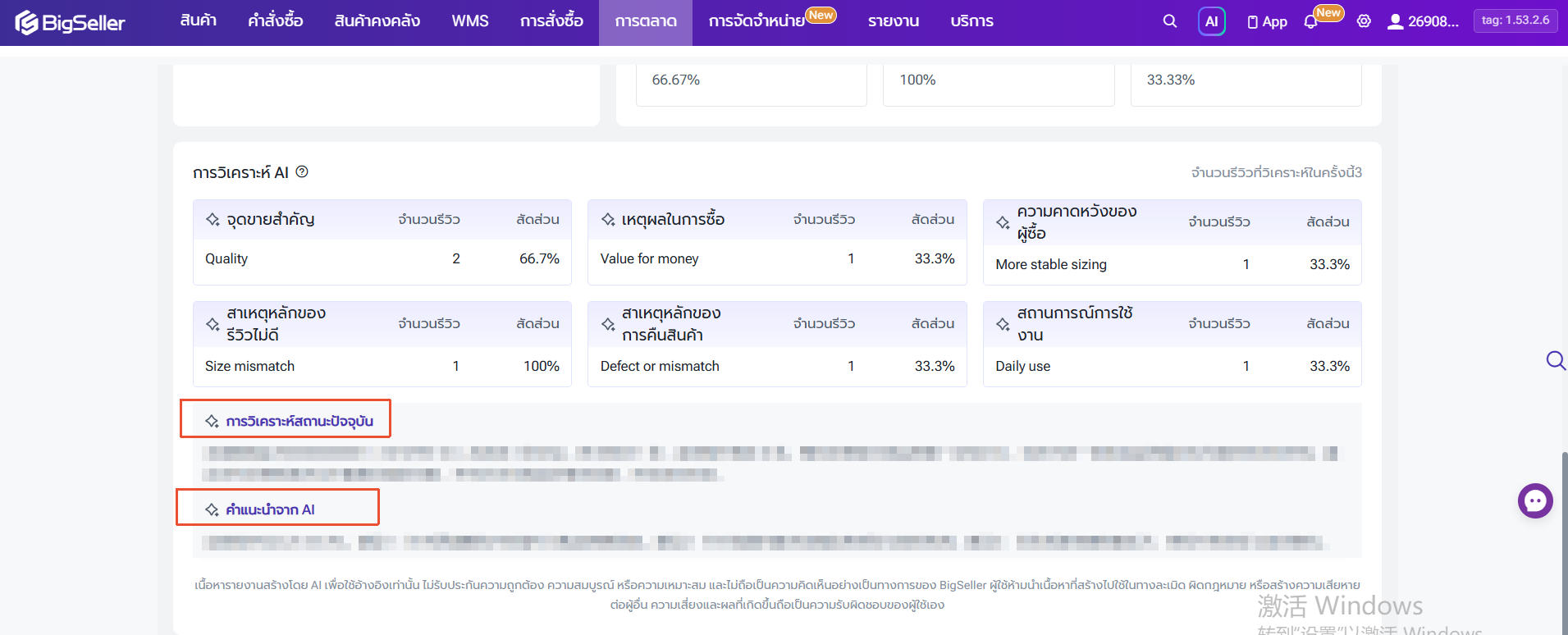The image size is (1568, 635).
Task: Click the More stable sizing row
Action: point(1172,264)
